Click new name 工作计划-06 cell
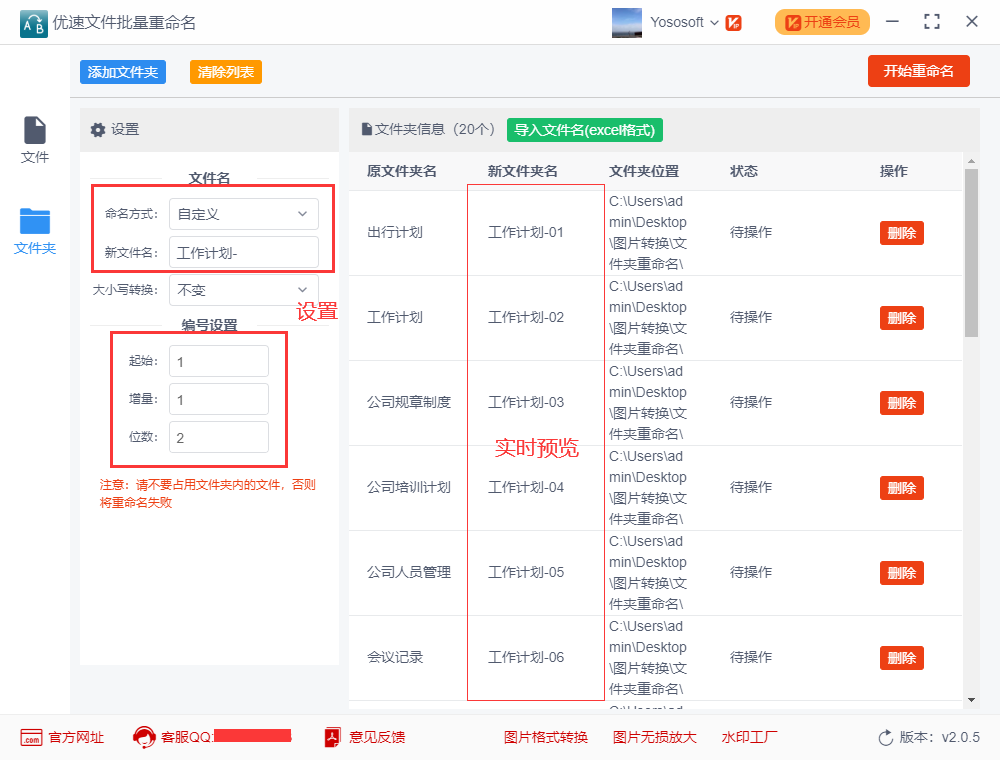 [x=526, y=657]
